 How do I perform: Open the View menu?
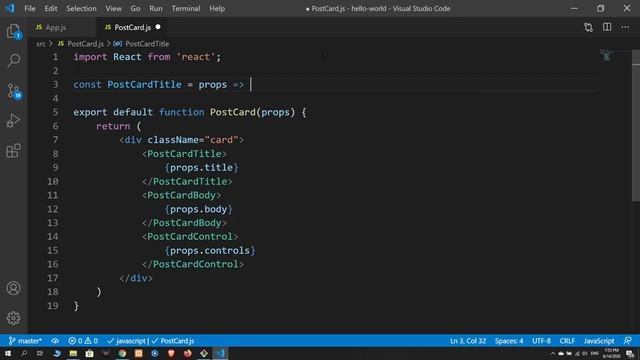113,9
